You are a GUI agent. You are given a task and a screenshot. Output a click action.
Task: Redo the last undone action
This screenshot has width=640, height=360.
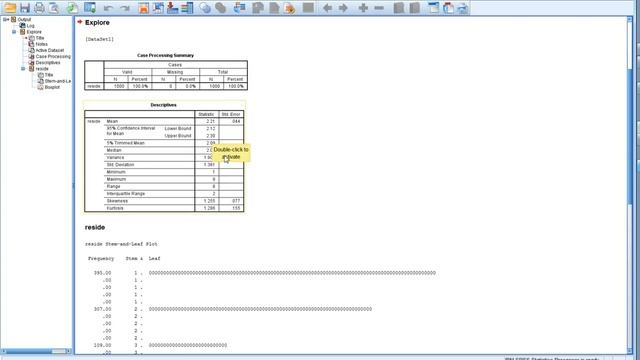tap(125, 8)
